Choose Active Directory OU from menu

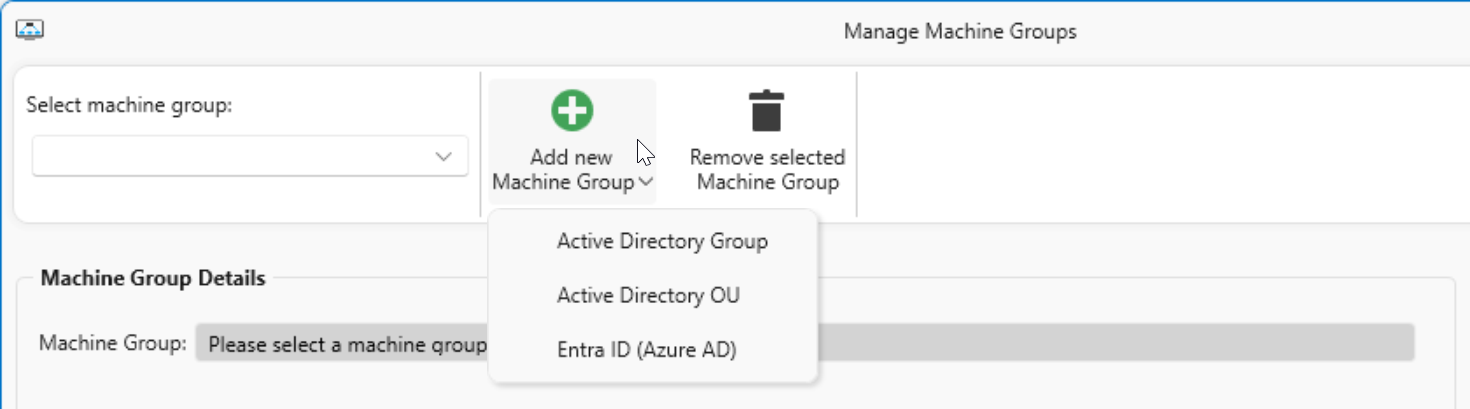pos(648,296)
